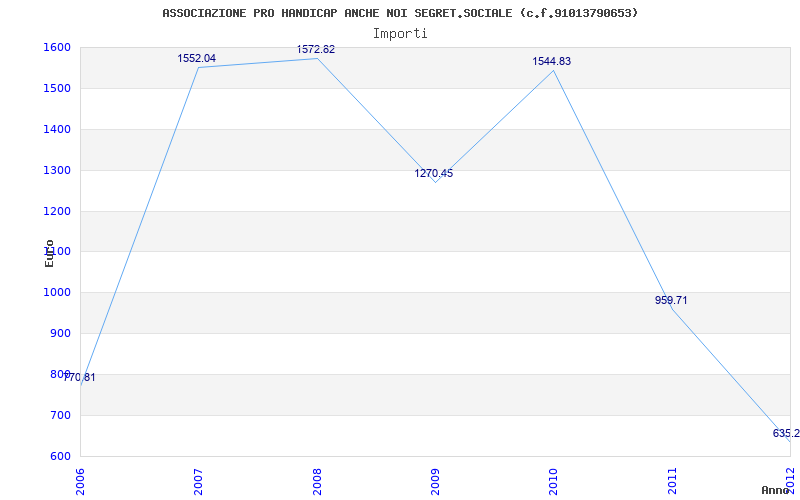800x500 pixels.
Task: Click the 1000 y-axis tick label
Action: click(59, 293)
